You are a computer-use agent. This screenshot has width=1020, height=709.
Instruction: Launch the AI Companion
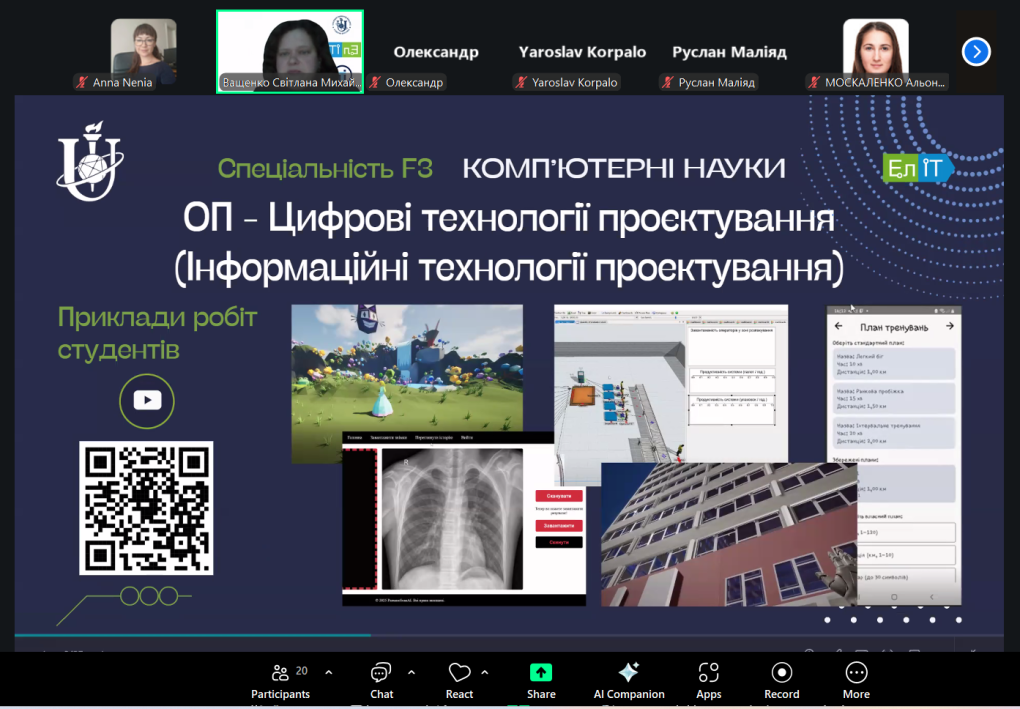coord(628,673)
